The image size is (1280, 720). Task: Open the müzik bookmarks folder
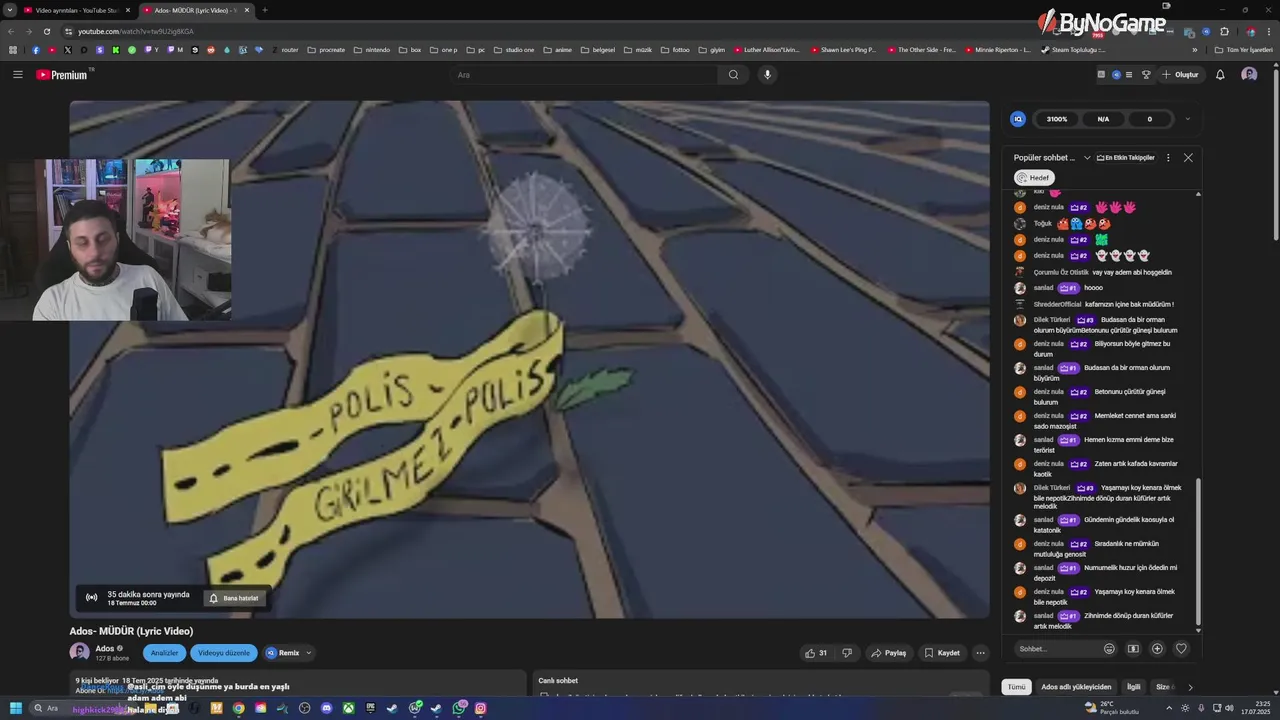(x=638, y=49)
